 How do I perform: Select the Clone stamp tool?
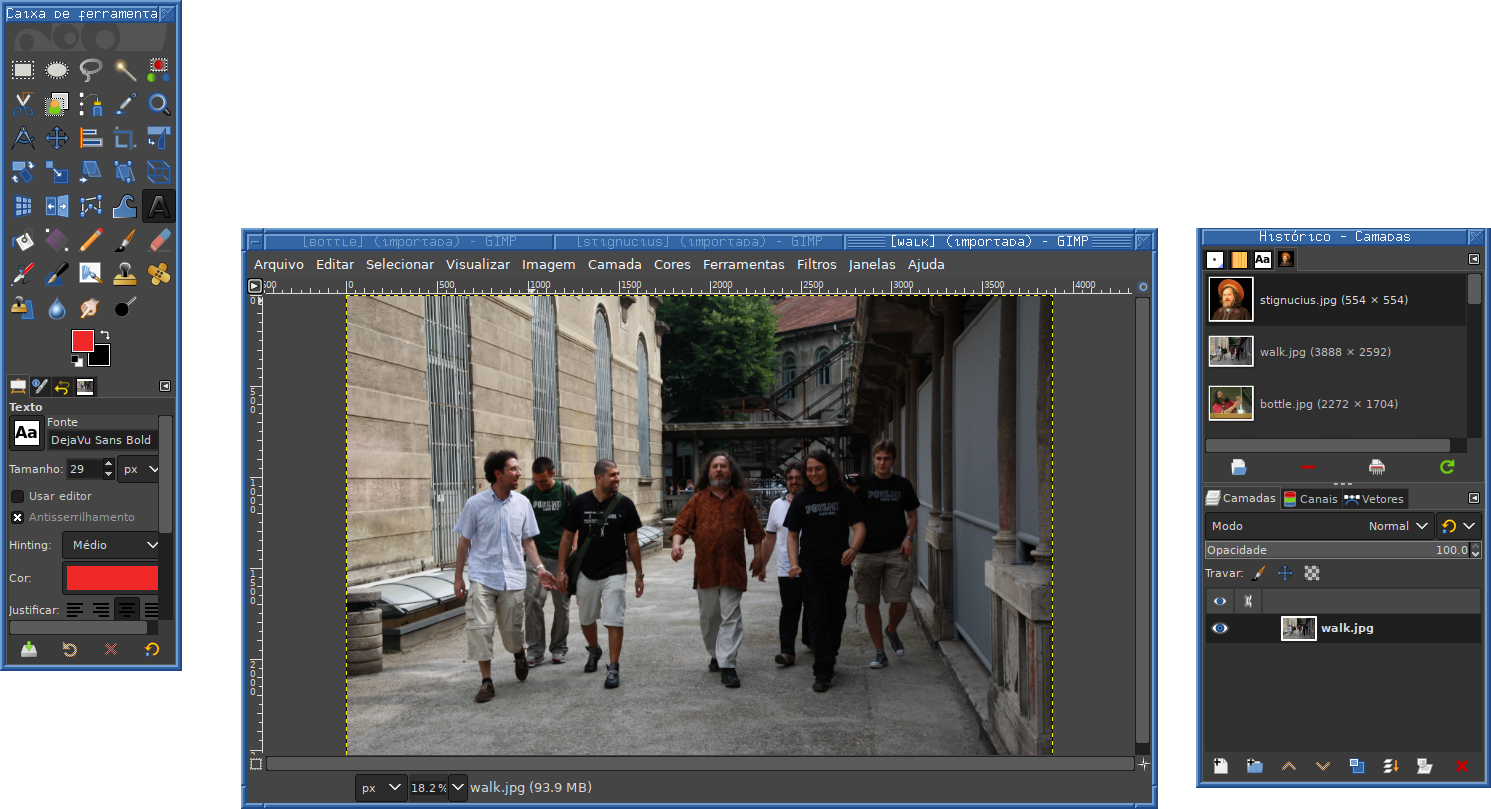pyautogui.click(x=125, y=274)
